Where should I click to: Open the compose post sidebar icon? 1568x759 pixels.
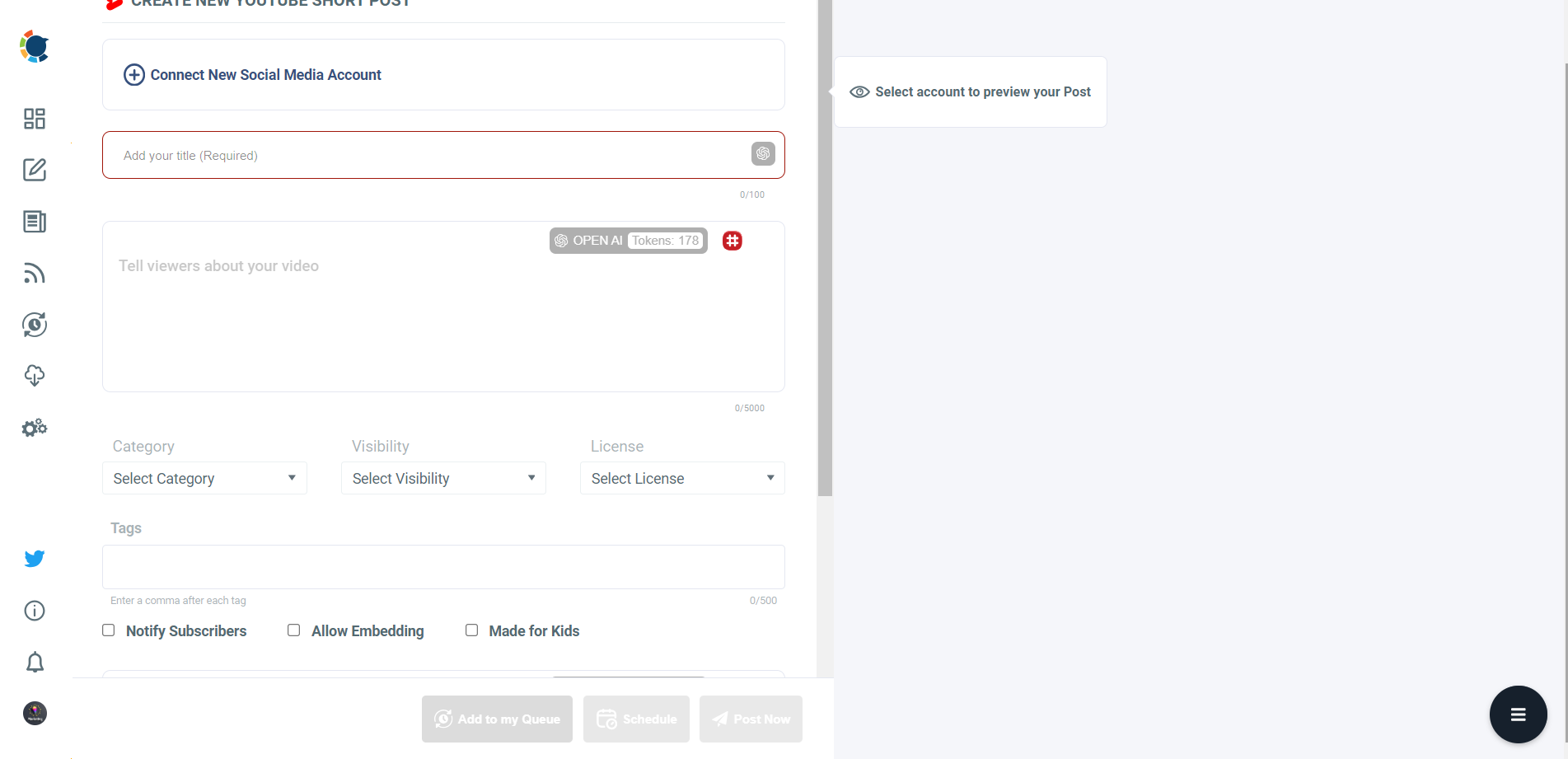pos(34,170)
